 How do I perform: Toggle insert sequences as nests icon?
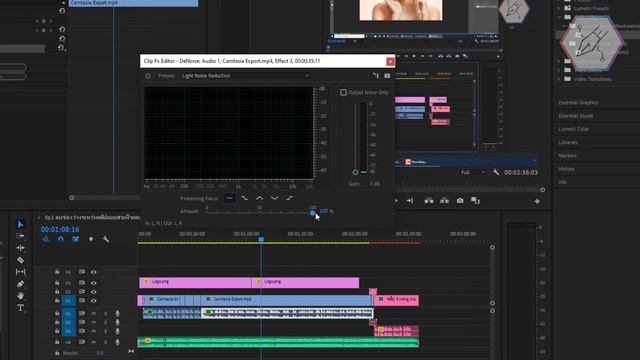point(46,239)
